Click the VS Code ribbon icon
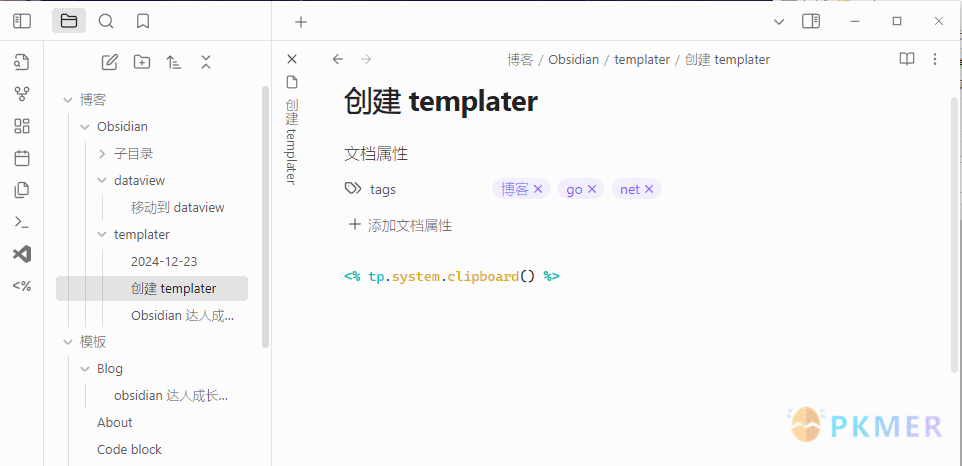 click(22, 254)
